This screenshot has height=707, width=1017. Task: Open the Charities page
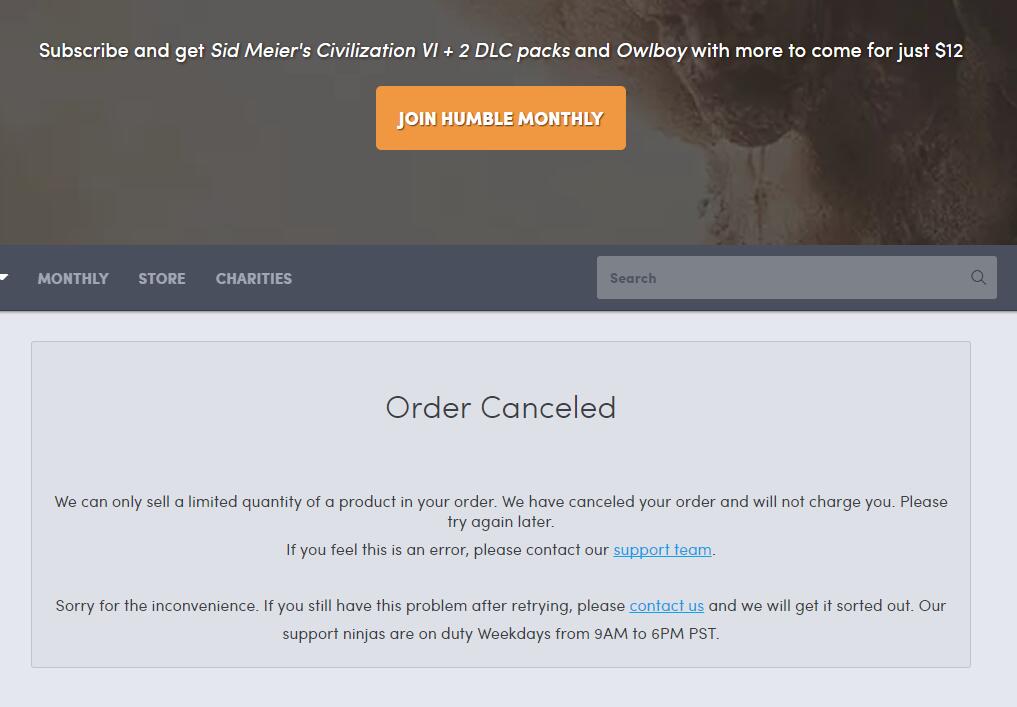[254, 279]
